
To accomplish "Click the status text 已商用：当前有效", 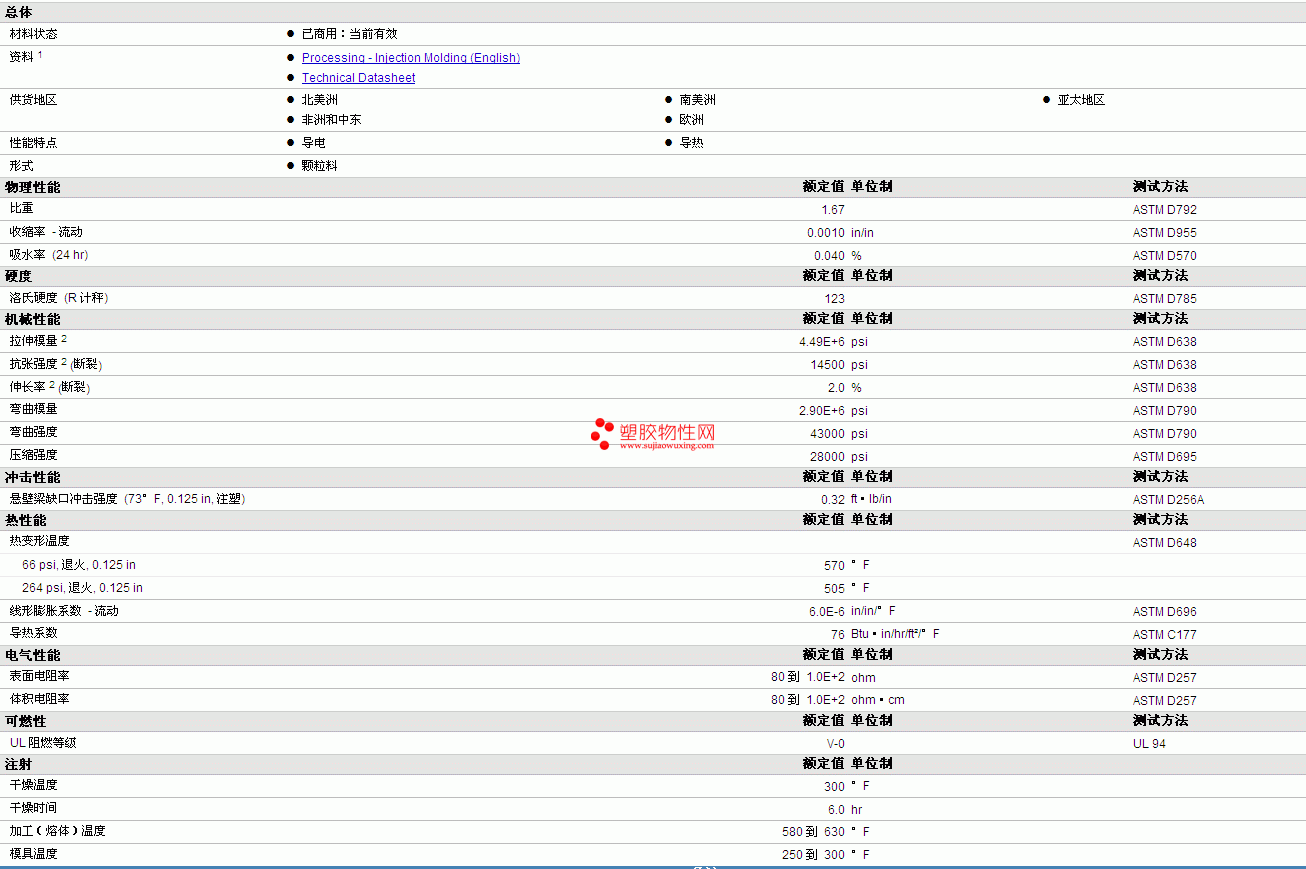I will point(350,34).
